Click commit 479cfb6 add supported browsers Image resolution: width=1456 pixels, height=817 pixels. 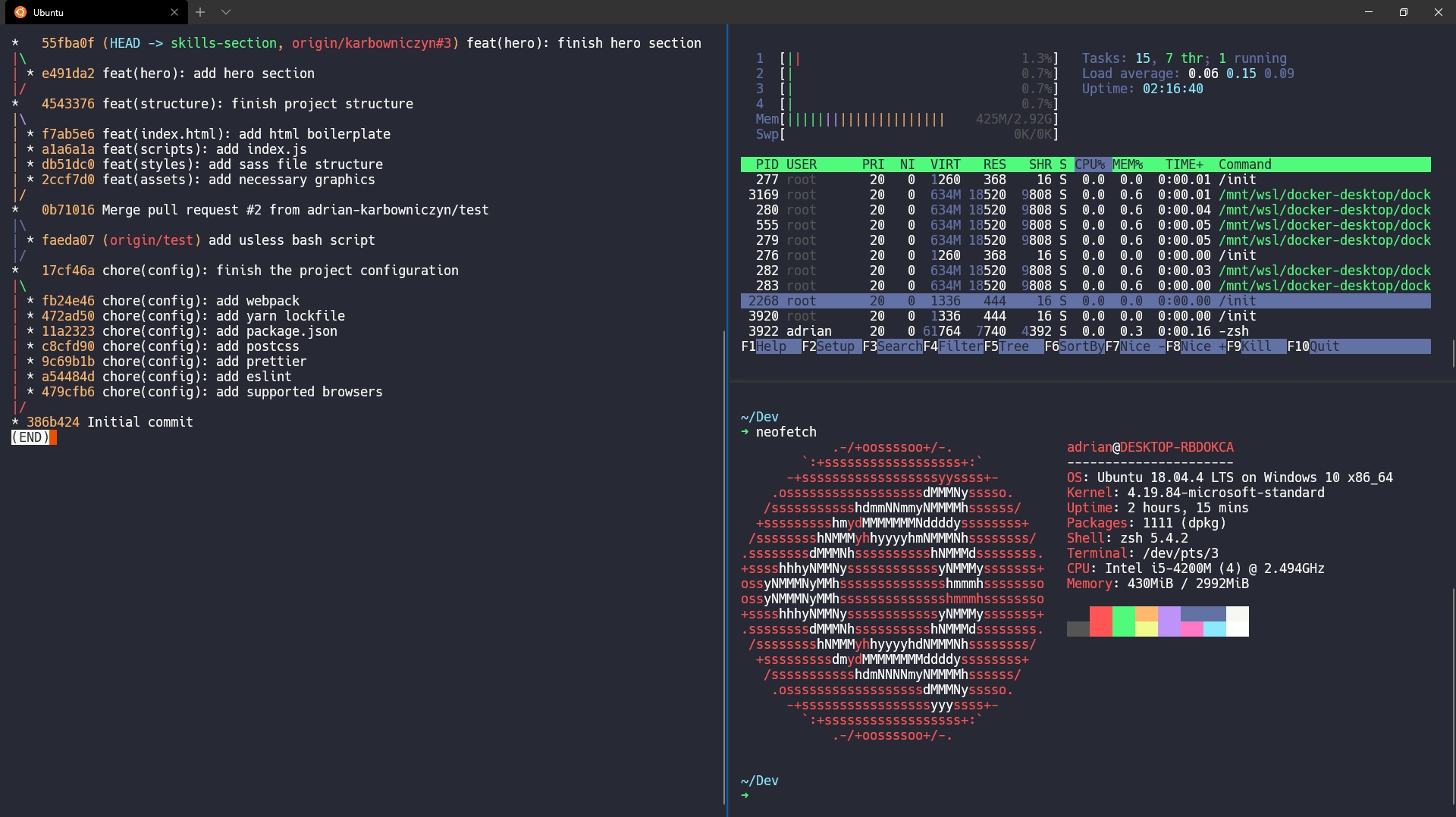[x=212, y=392]
